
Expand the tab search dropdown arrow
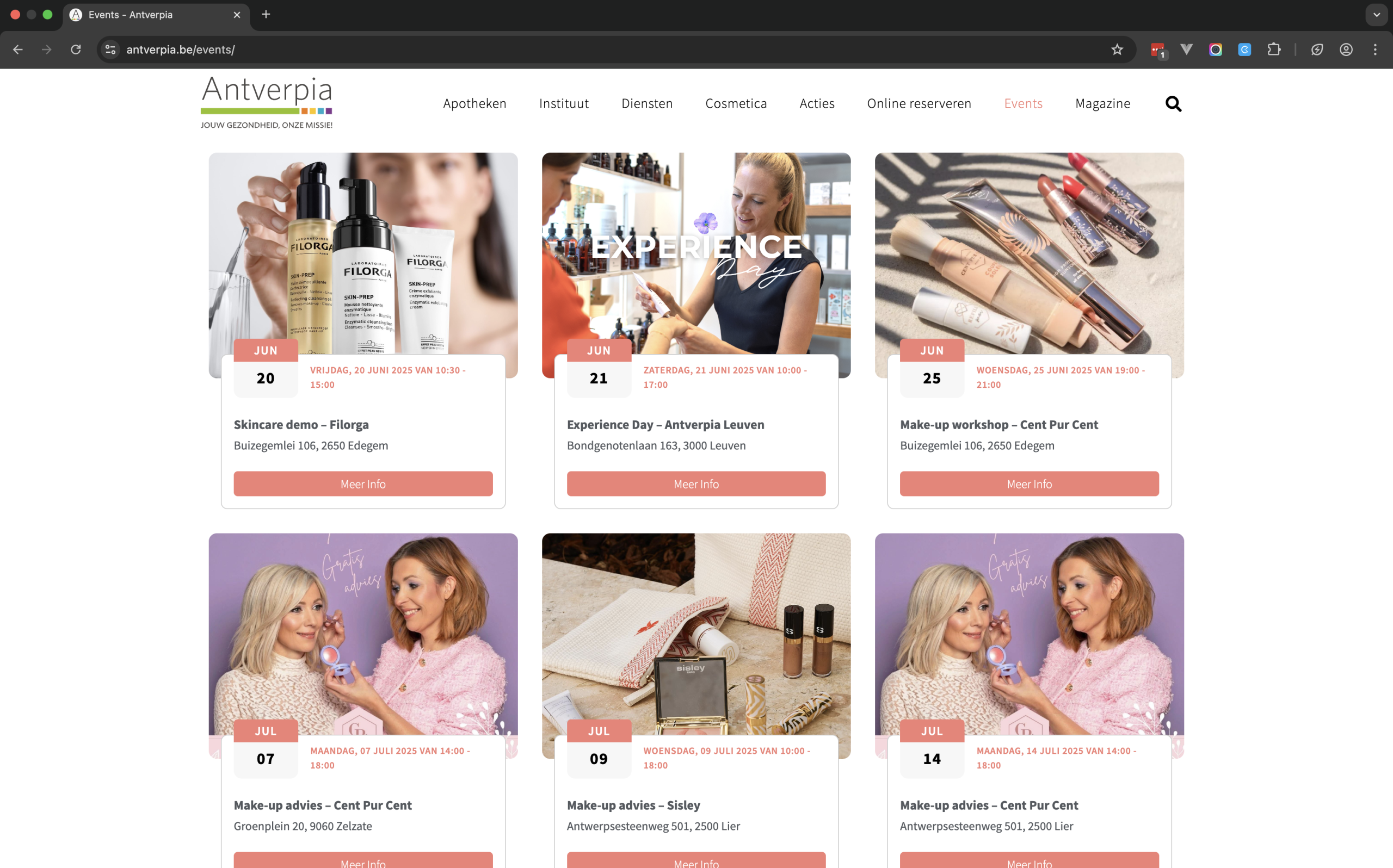1376,15
